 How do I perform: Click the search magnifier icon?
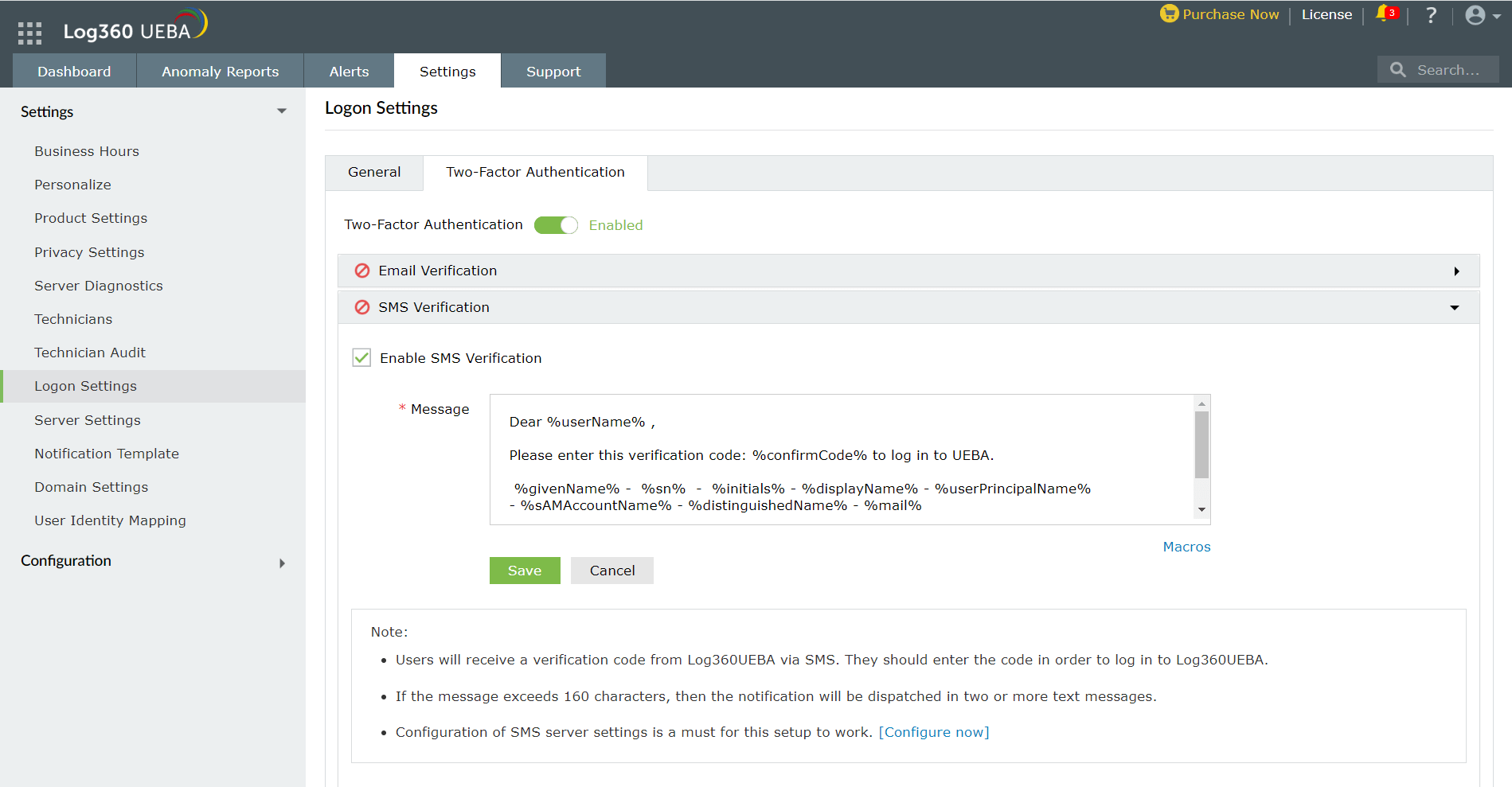(1398, 70)
